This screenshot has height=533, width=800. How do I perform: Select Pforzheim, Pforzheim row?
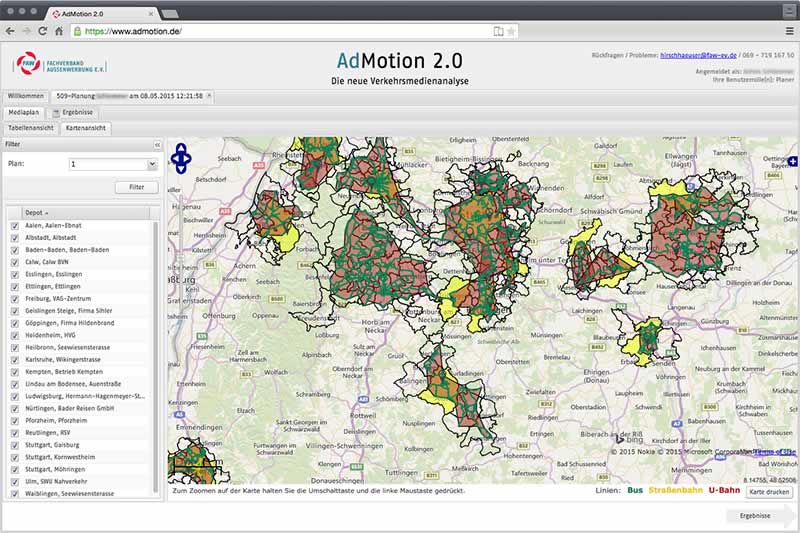tap(80, 421)
